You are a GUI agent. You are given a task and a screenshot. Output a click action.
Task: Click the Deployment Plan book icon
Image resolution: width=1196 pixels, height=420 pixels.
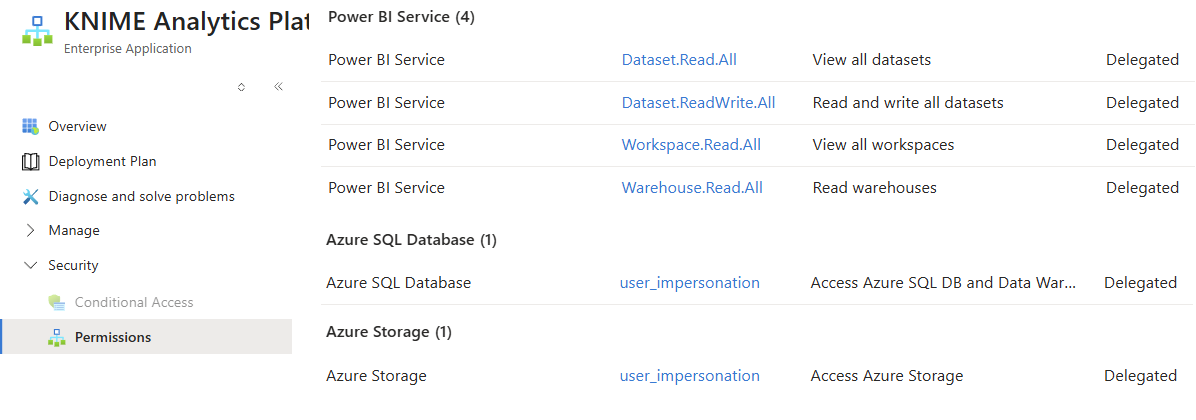click(x=30, y=161)
